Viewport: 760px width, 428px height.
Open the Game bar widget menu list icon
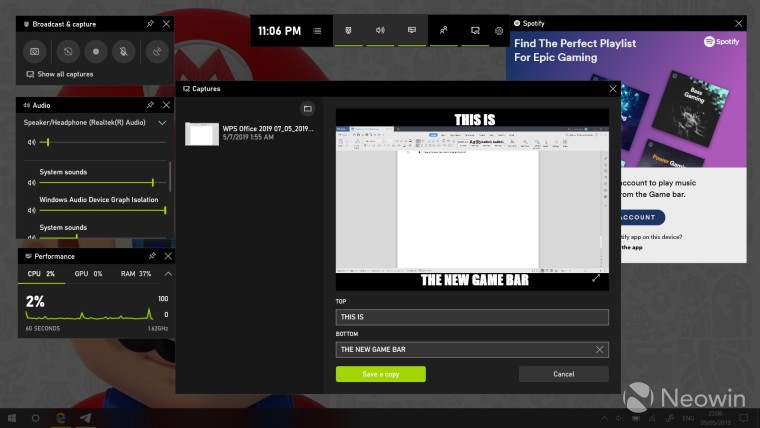point(317,31)
